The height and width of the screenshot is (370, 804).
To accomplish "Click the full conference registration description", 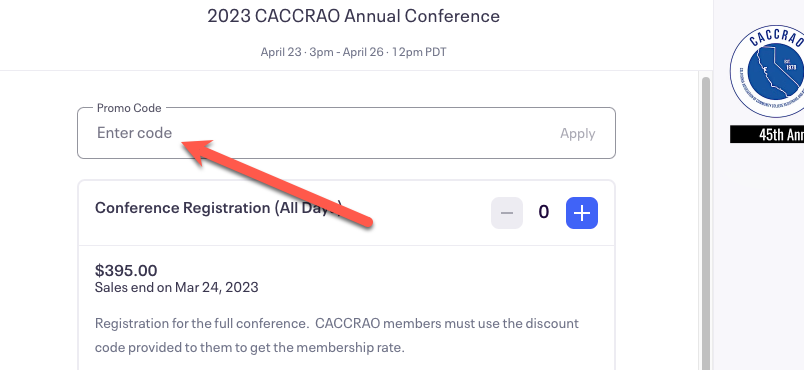I will tap(337, 336).
